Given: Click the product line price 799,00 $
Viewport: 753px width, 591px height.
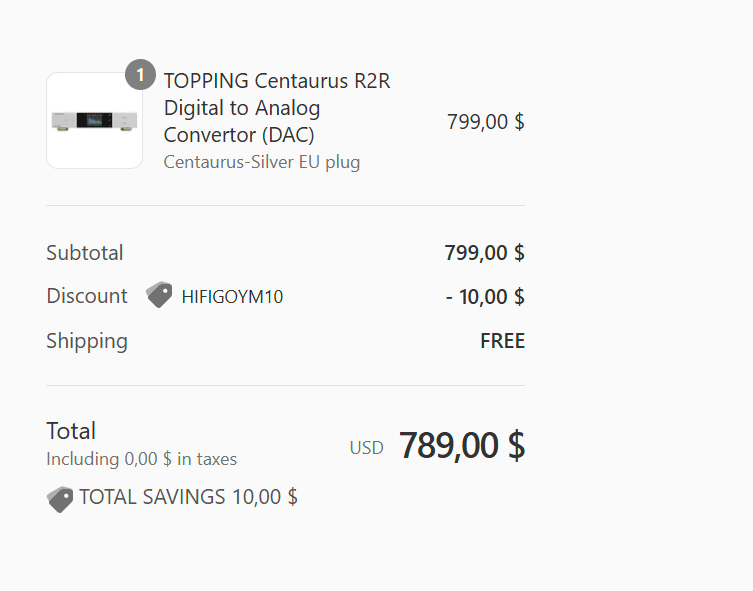Looking at the screenshot, I should click(485, 122).
